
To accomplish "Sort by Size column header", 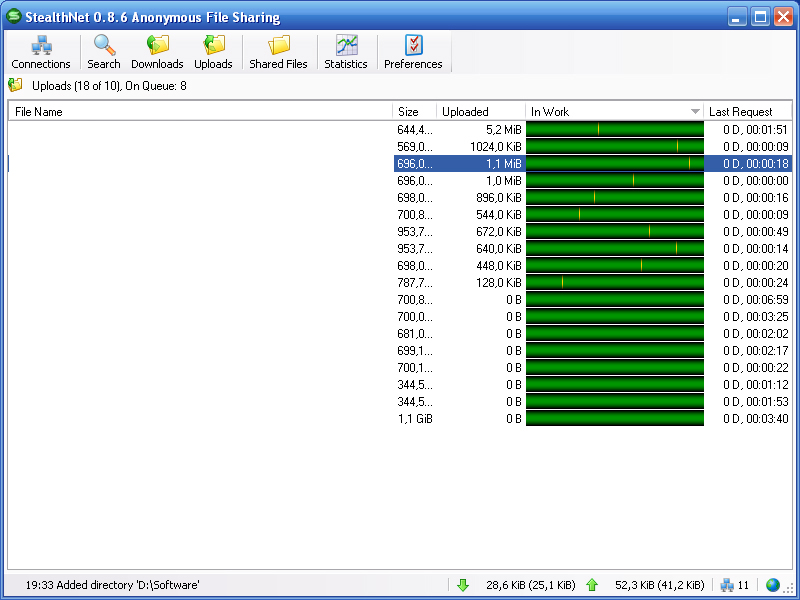I will tap(414, 112).
